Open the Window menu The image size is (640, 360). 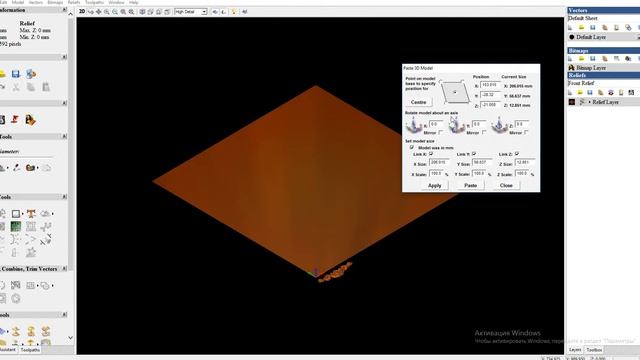[116, 2]
